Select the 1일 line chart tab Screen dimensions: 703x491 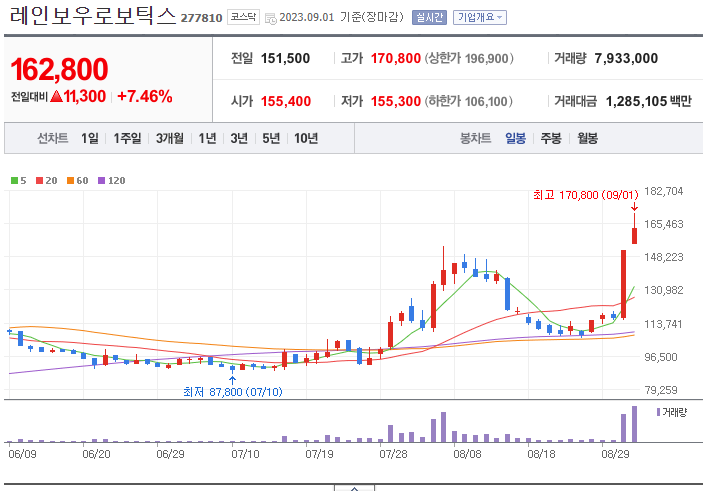tap(90, 138)
